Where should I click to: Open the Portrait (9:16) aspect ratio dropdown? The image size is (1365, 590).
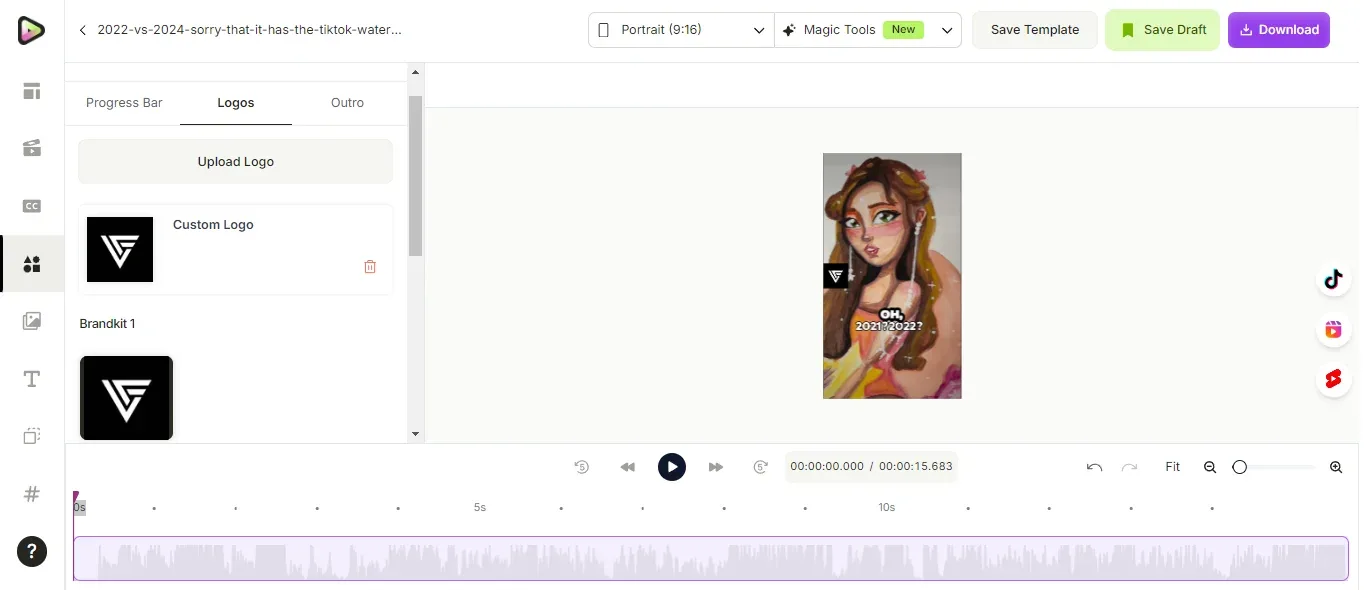tap(681, 30)
